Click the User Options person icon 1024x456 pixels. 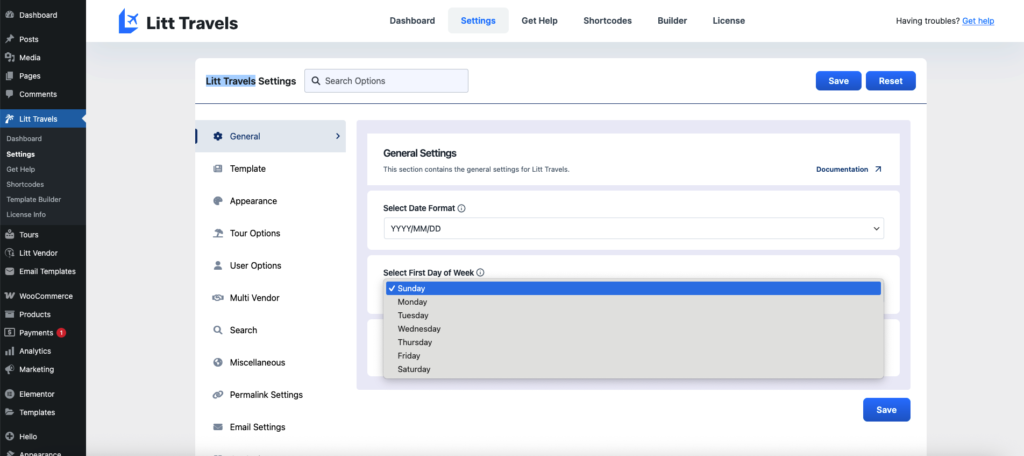point(218,266)
